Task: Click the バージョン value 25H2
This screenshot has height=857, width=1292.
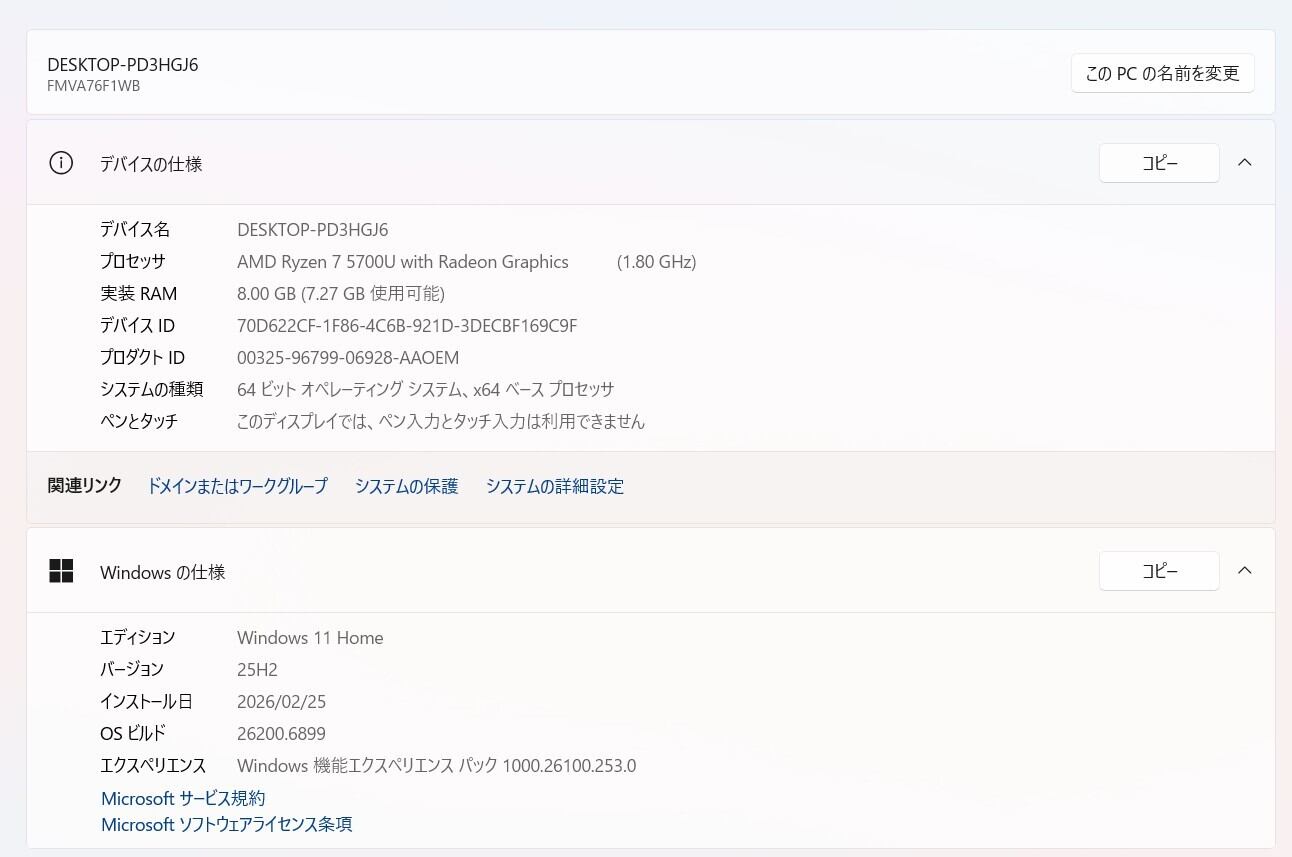Action: coord(257,670)
